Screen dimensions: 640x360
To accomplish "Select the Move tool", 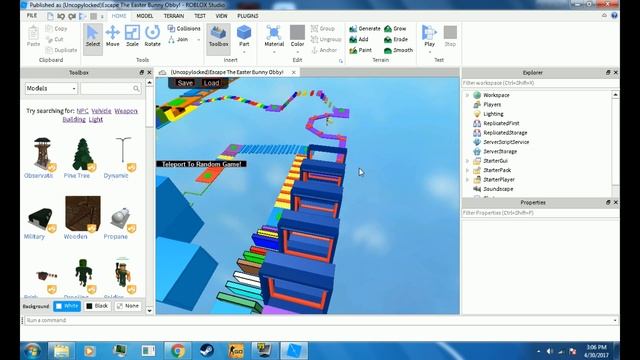I will click(112, 36).
